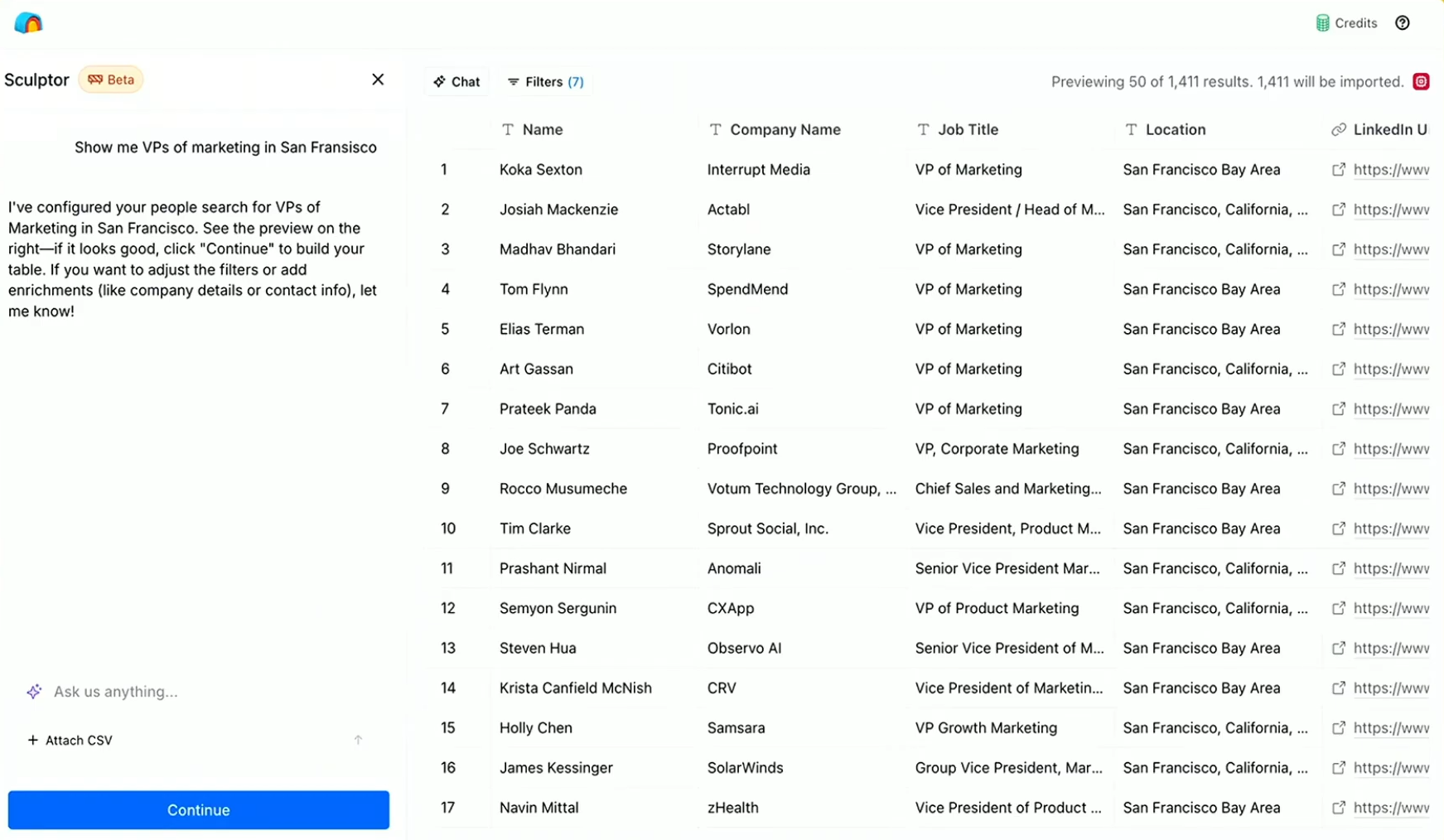
Task: Select the company cell Votum Technology Group
Action: point(802,489)
